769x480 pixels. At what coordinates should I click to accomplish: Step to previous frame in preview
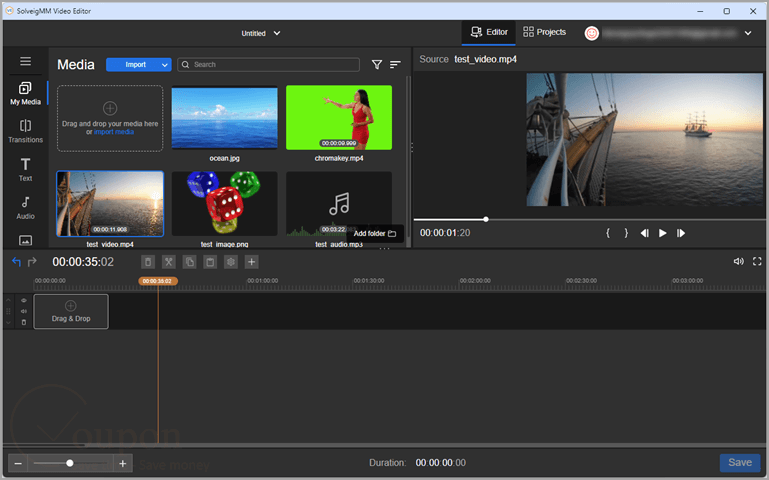click(644, 233)
